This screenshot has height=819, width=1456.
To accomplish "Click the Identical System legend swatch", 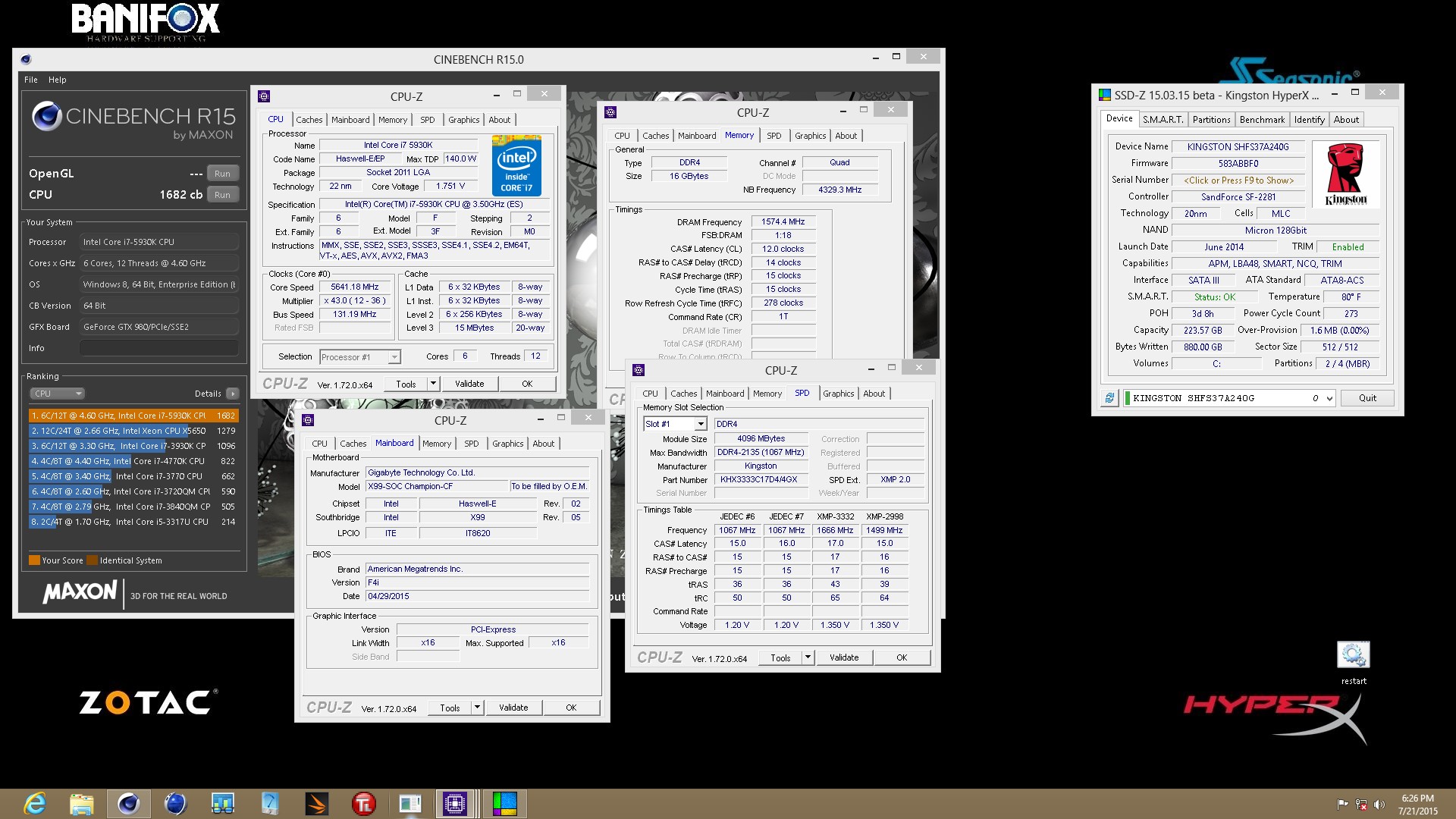I will coord(92,560).
